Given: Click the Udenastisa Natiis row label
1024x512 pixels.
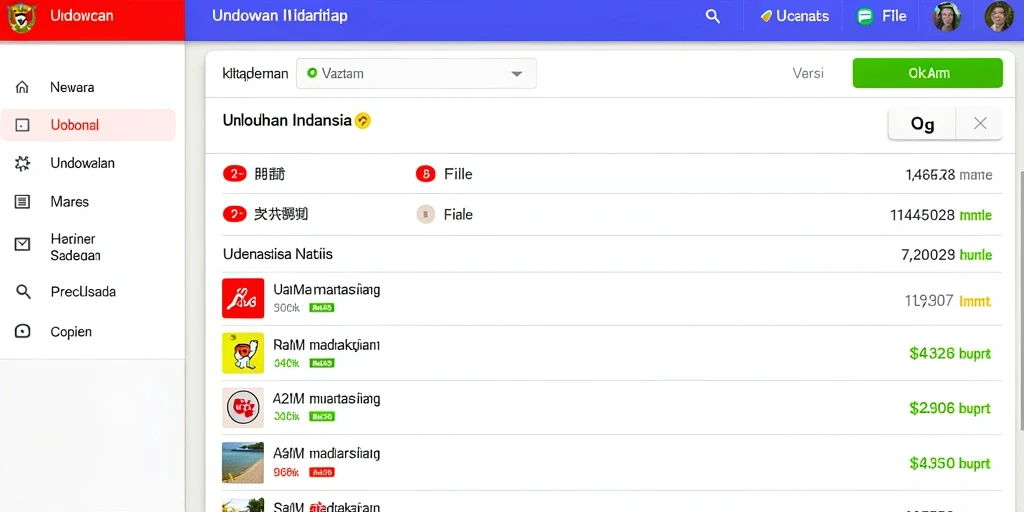Looking at the screenshot, I should (x=278, y=254).
